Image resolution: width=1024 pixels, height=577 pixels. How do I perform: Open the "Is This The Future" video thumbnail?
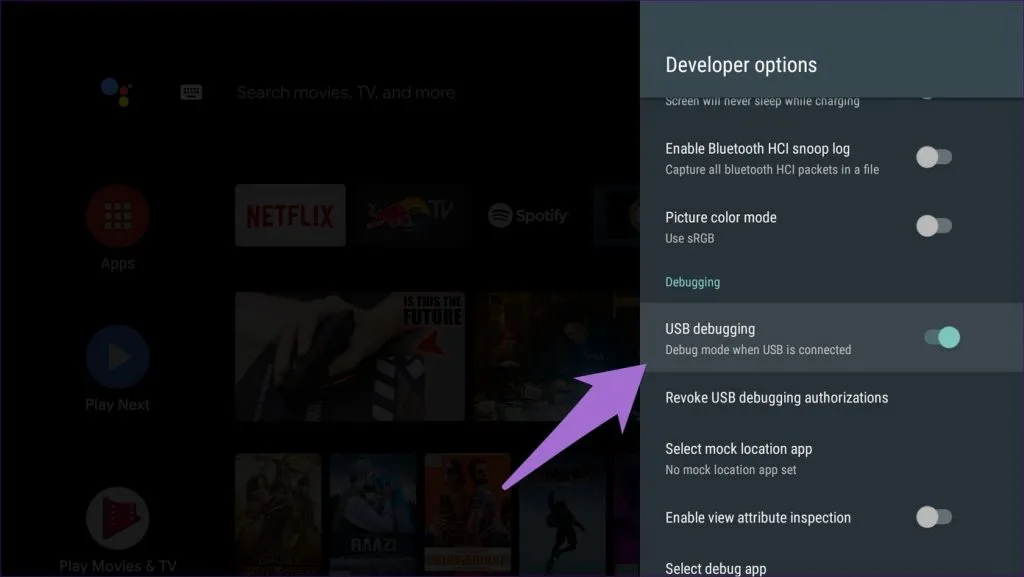[350, 356]
